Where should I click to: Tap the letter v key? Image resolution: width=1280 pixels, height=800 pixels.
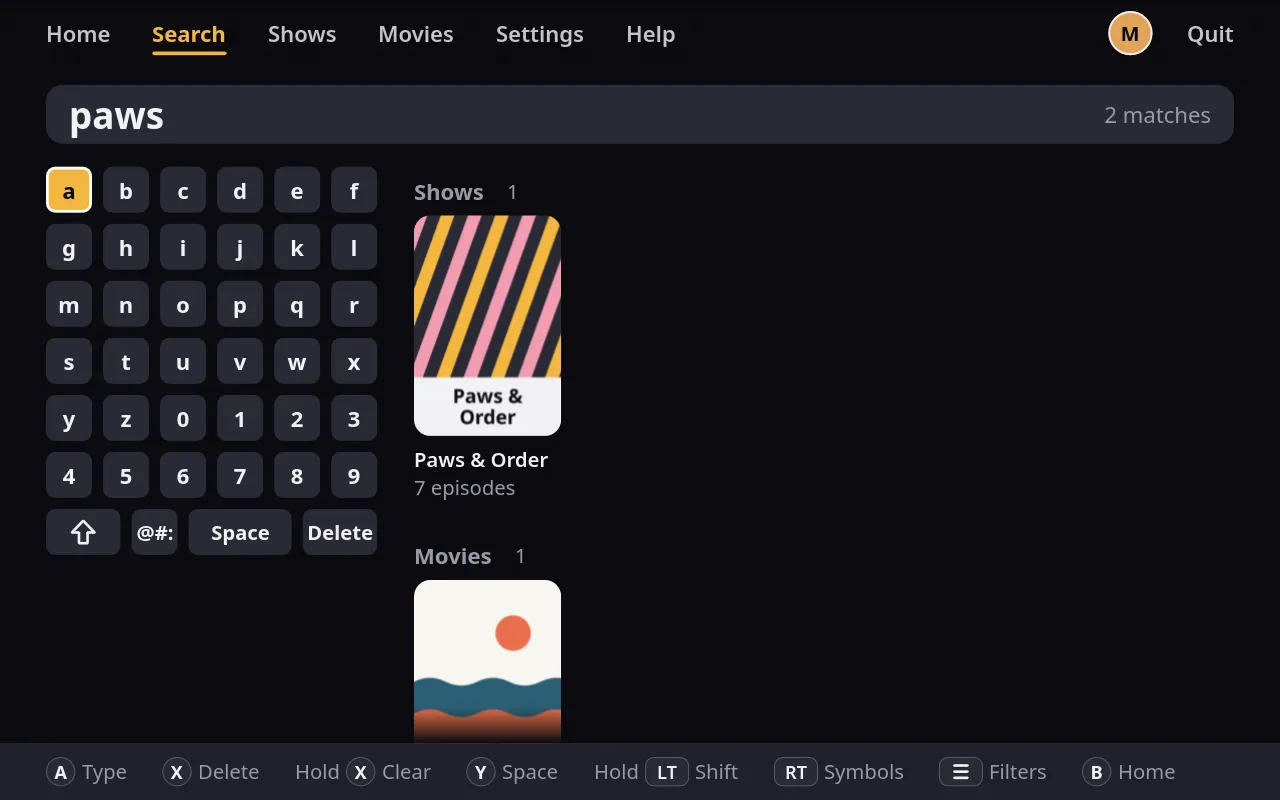click(x=240, y=361)
